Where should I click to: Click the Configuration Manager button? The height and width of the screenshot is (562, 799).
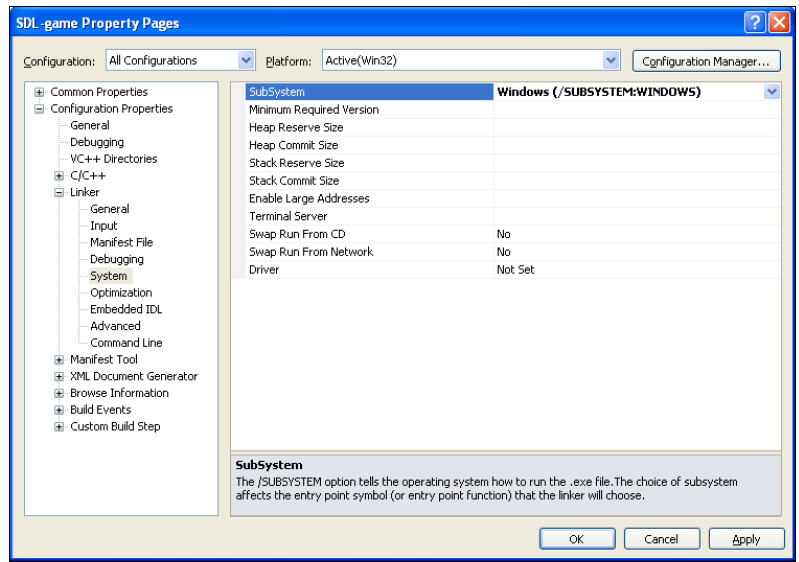point(706,61)
